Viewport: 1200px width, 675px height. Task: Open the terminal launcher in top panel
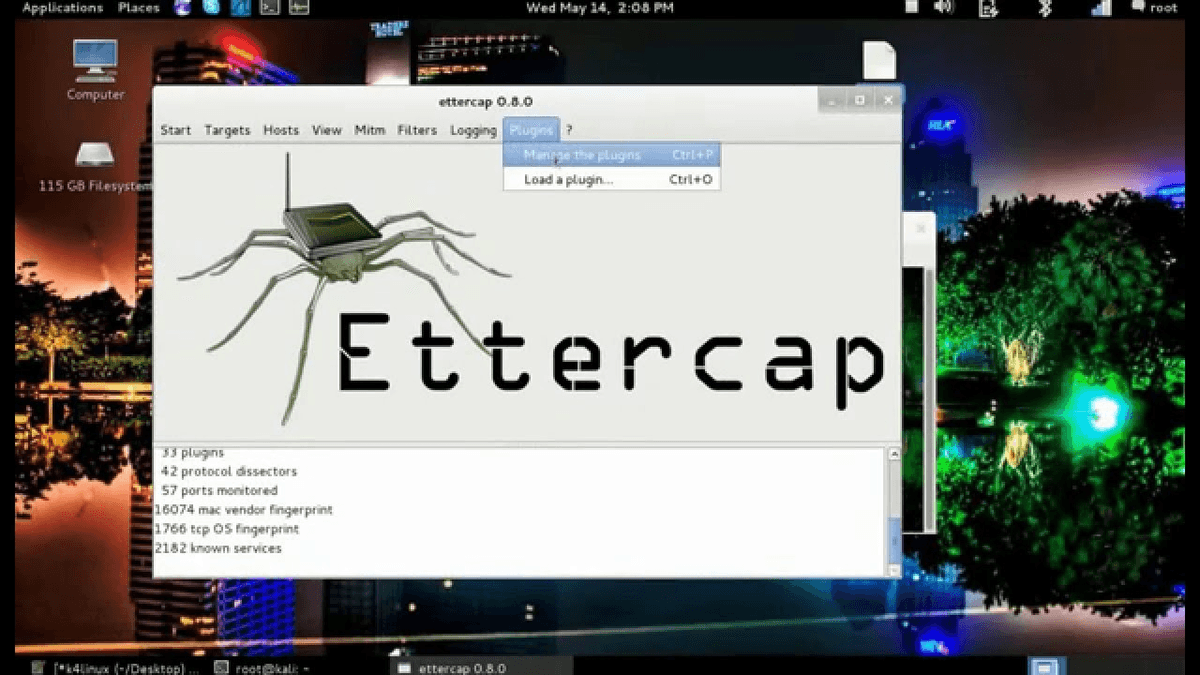click(270, 8)
